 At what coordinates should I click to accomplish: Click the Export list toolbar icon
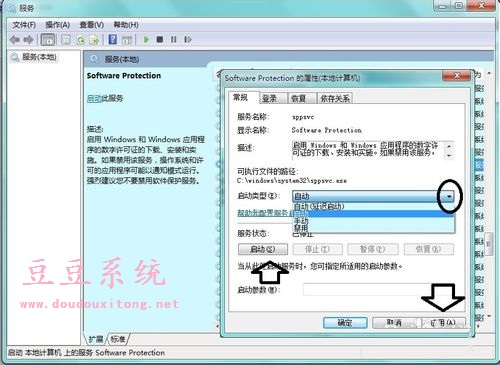tap(95, 40)
